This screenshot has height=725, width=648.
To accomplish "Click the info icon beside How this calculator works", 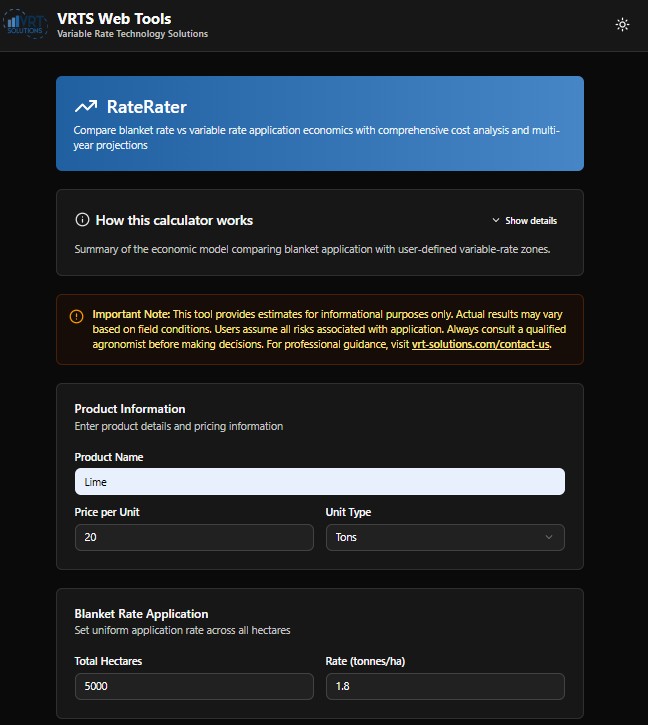I will pos(82,220).
